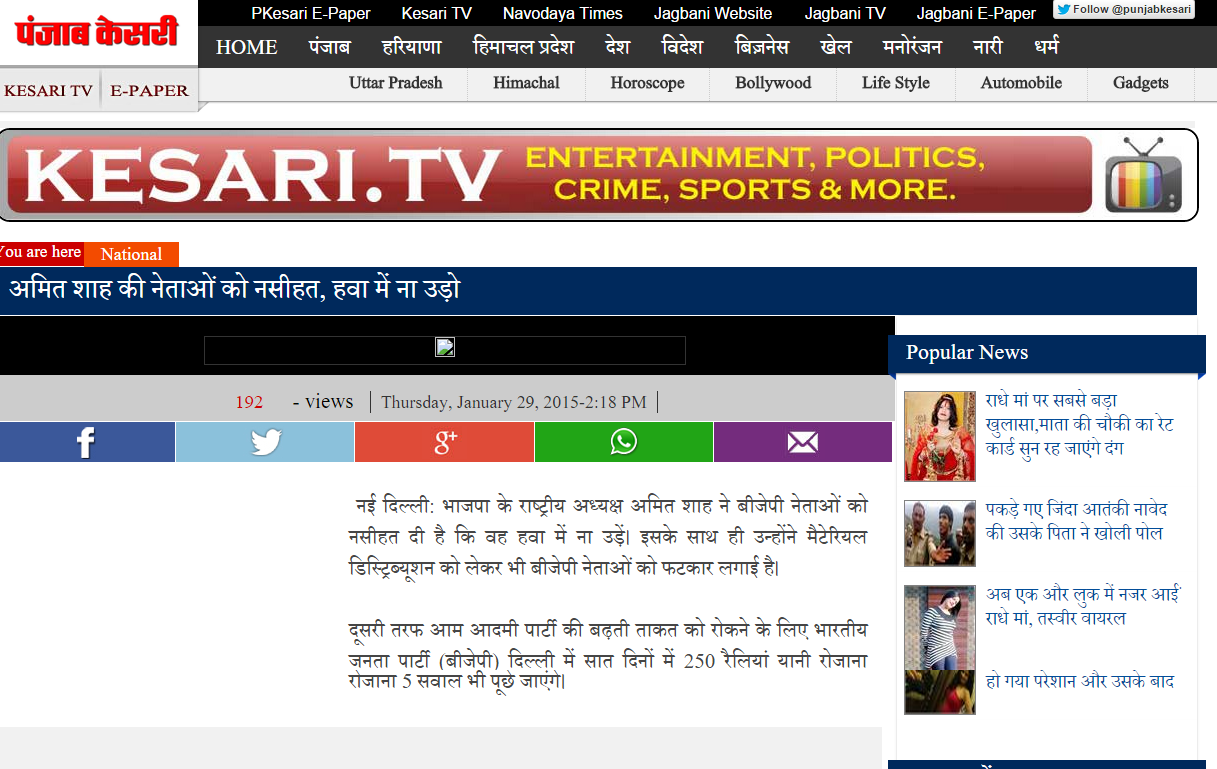Share the article on Facebook
The height and width of the screenshot is (769, 1217).
click(87, 442)
